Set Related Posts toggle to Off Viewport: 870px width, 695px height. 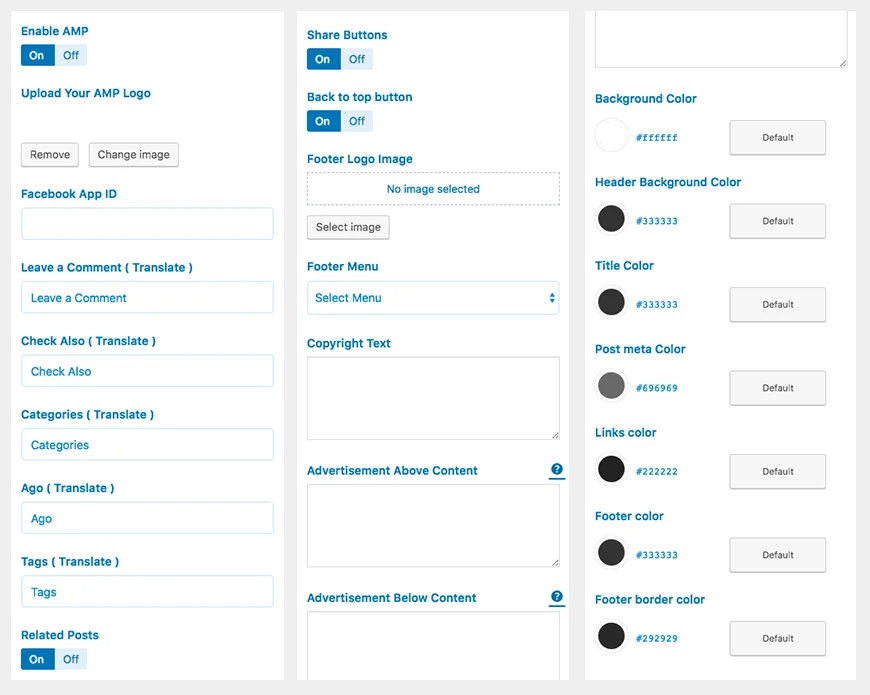71,660
